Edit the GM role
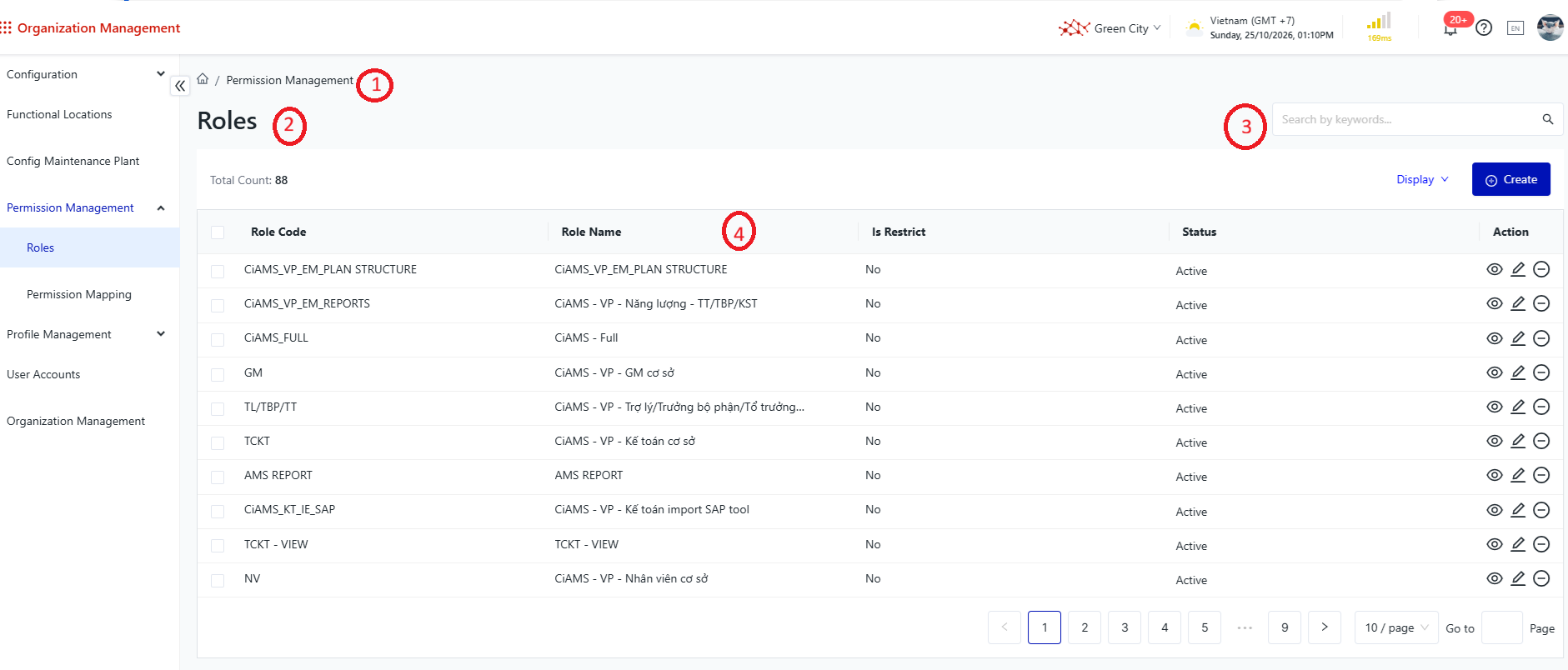The image size is (1568, 670). (x=1518, y=372)
